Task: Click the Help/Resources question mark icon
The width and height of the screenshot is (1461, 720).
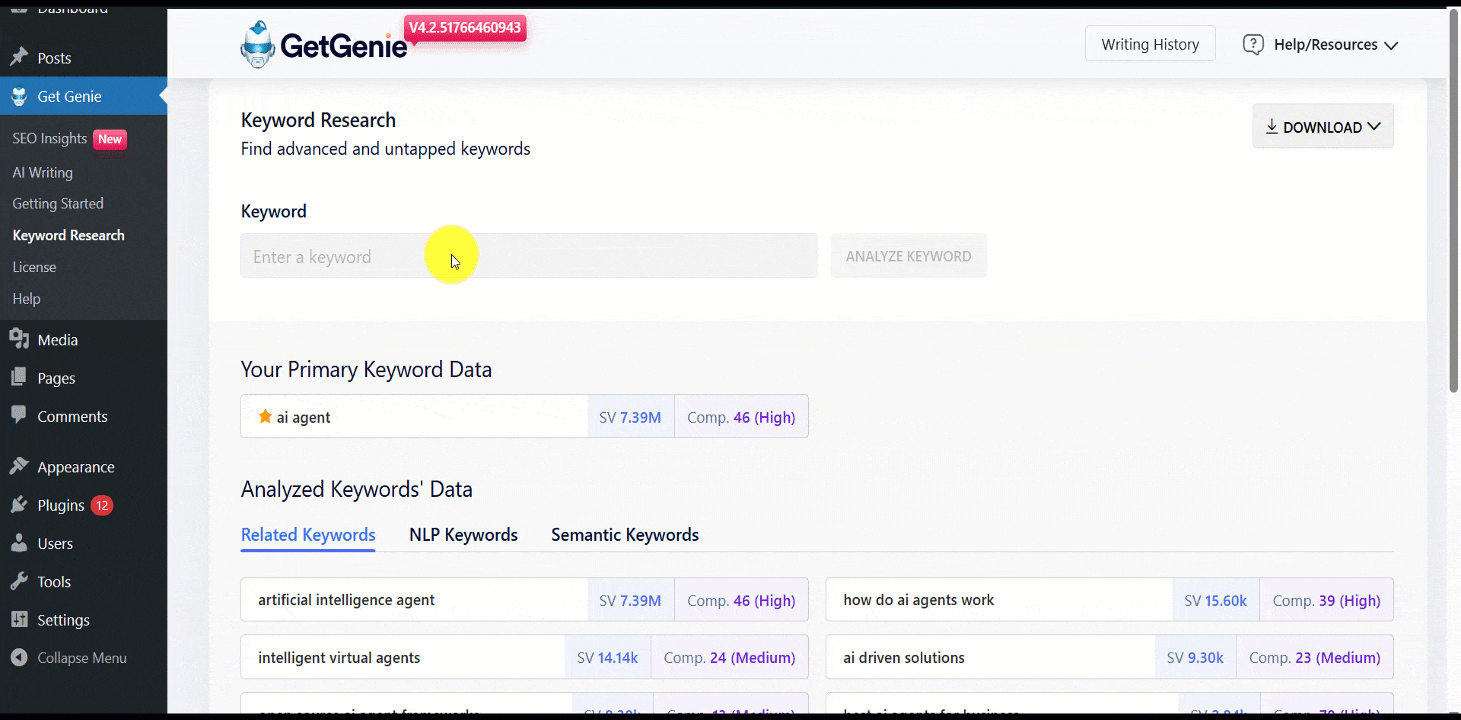Action: pos(1253,44)
